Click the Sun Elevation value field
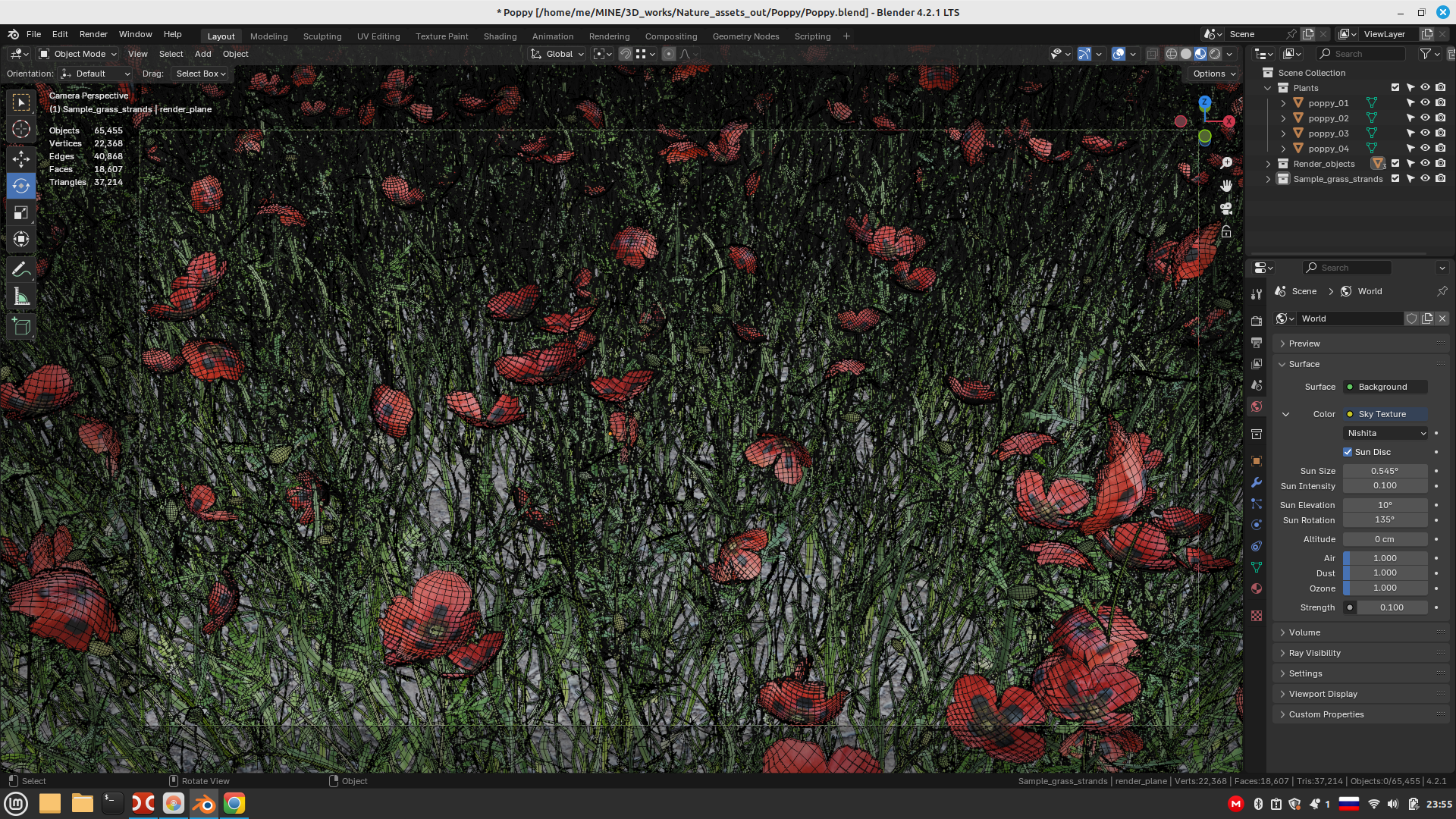Viewport: 1456px width, 819px height. (x=1385, y=505)
